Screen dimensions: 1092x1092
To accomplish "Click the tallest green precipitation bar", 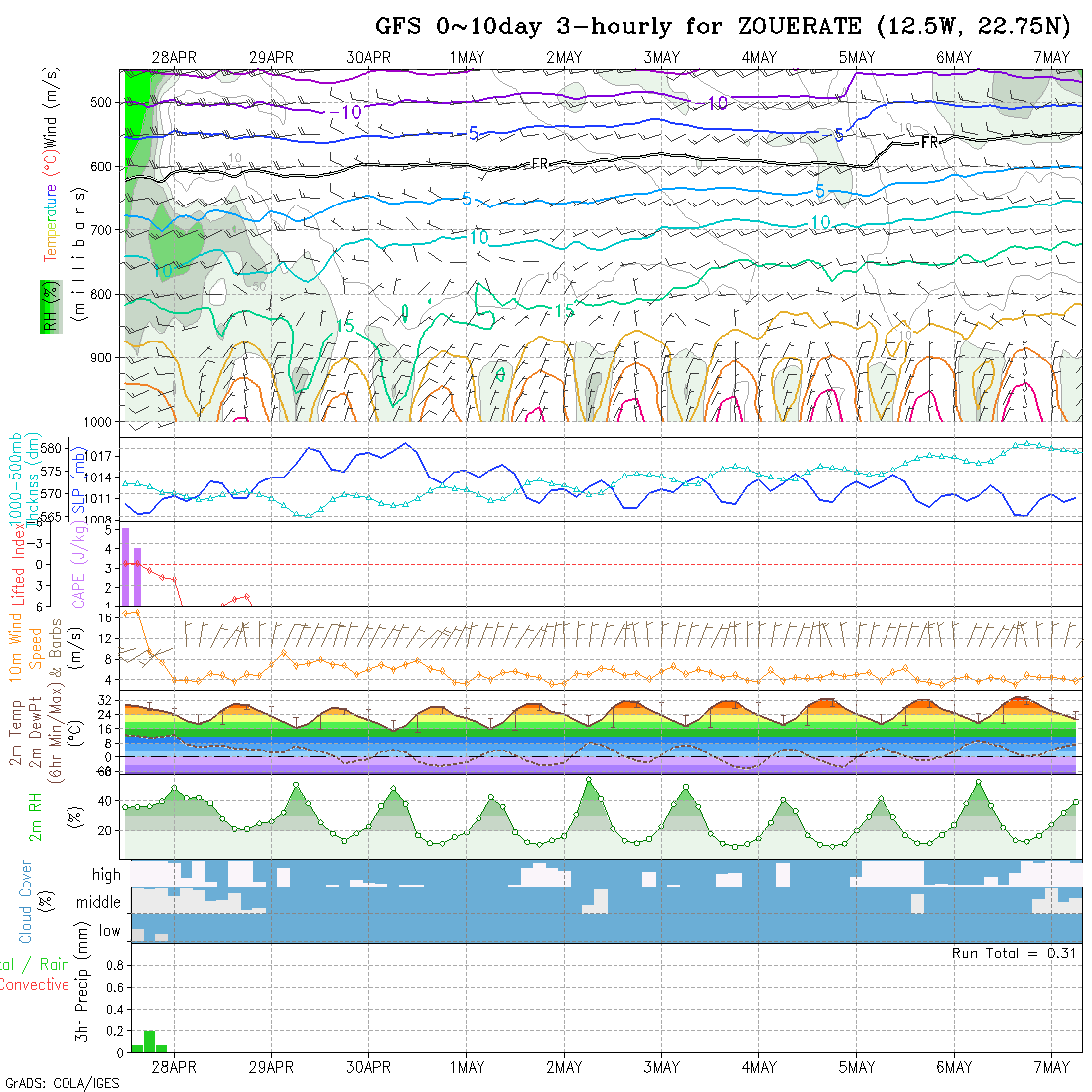I will coord(149,1041).
